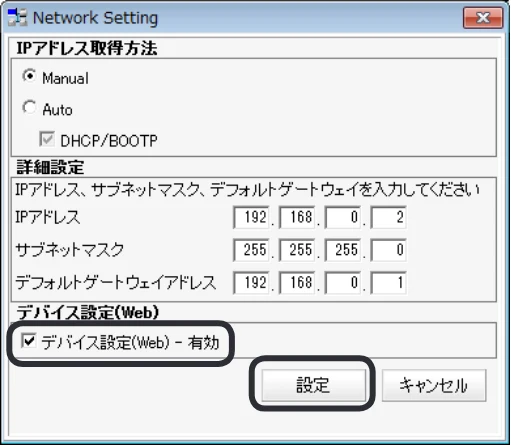Click サブネットマスク fourth octet field 0
Screen dimensions: 511x445
388,250
